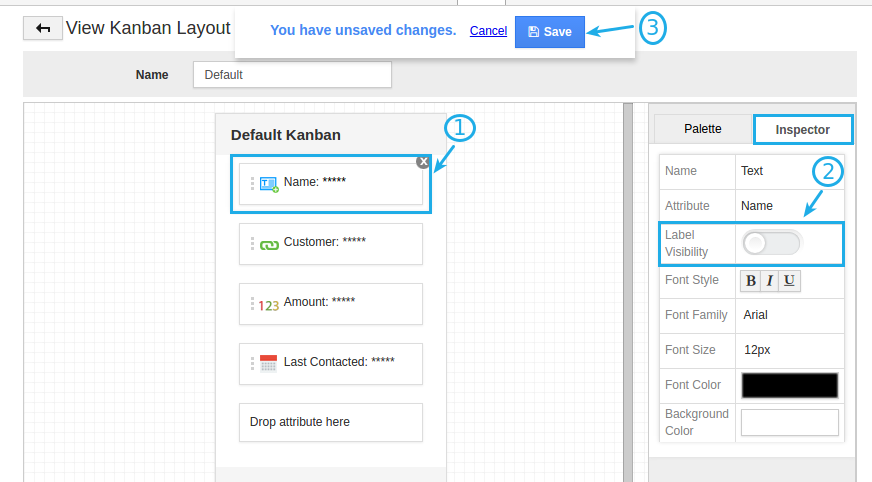
Task: Click the Amount 123 number icon
Action: (x=269, y=304)
